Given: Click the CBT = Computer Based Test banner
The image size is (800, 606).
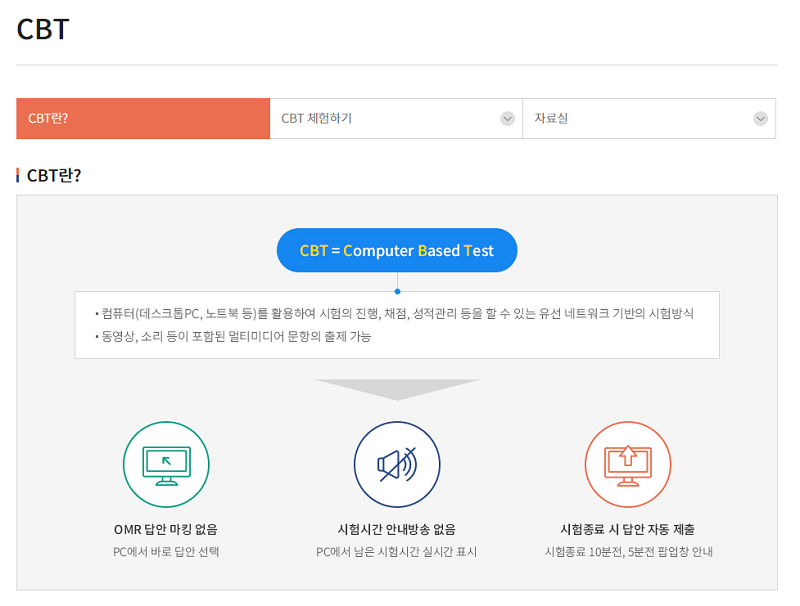Looking at the screenshot, I should [x=397, y=250].
